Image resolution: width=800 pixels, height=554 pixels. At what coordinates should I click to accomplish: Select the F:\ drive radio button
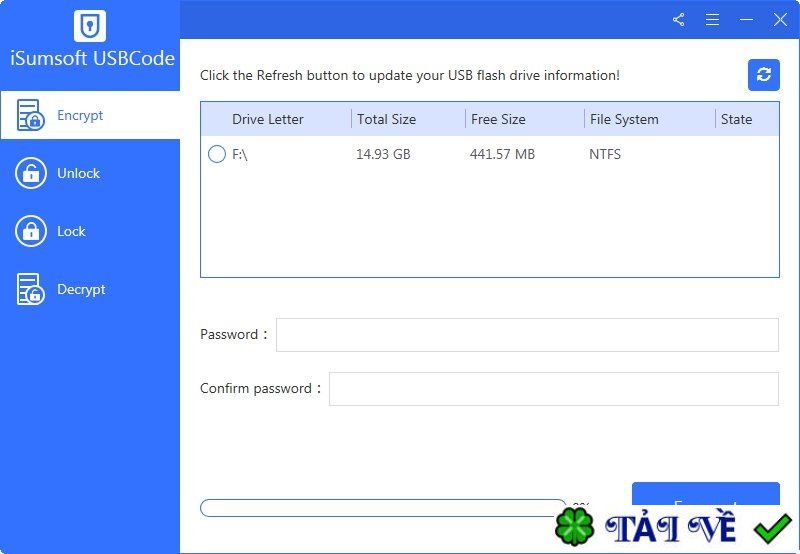tap(217, 154)
